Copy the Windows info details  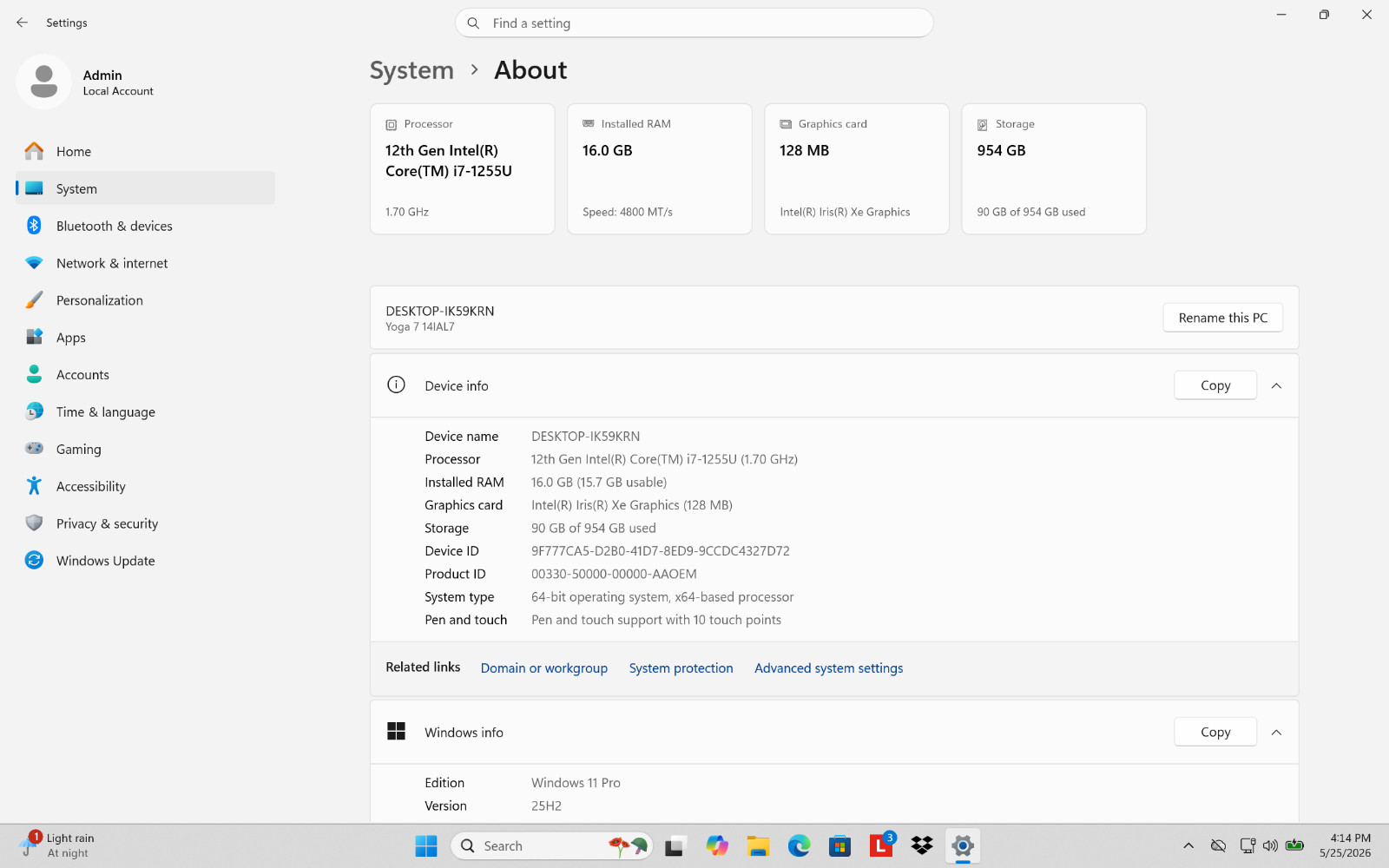(1215, 732)
